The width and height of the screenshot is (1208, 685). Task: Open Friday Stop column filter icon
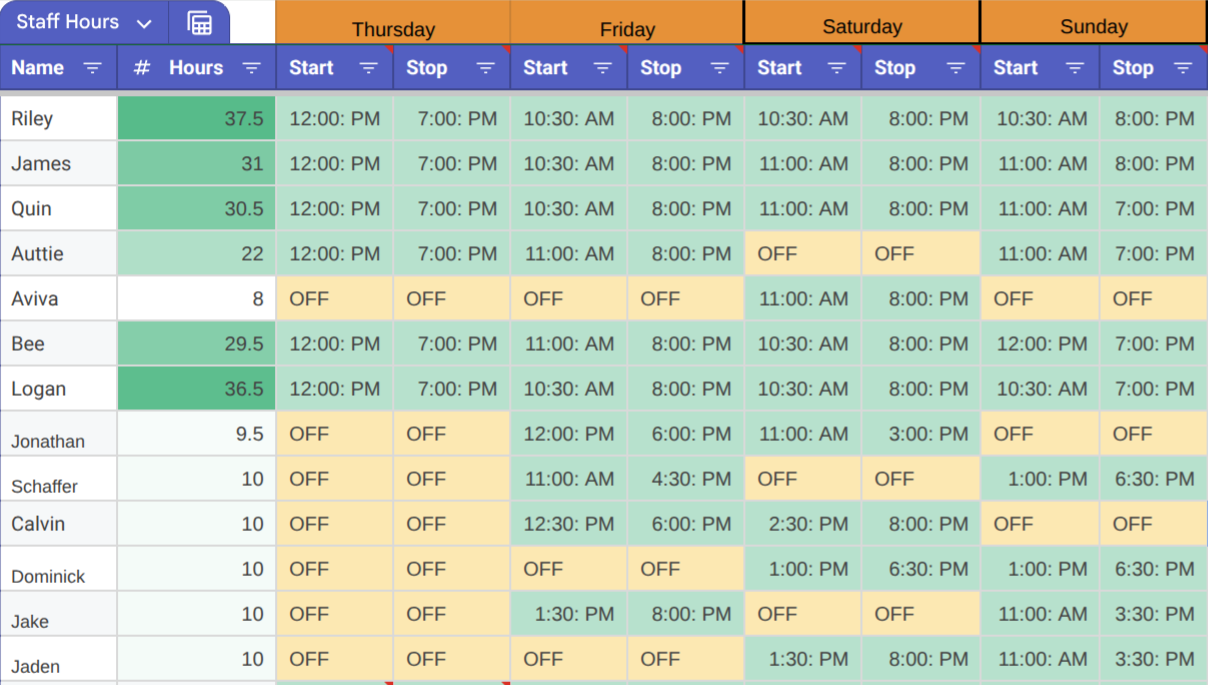[x=720, y=68]
